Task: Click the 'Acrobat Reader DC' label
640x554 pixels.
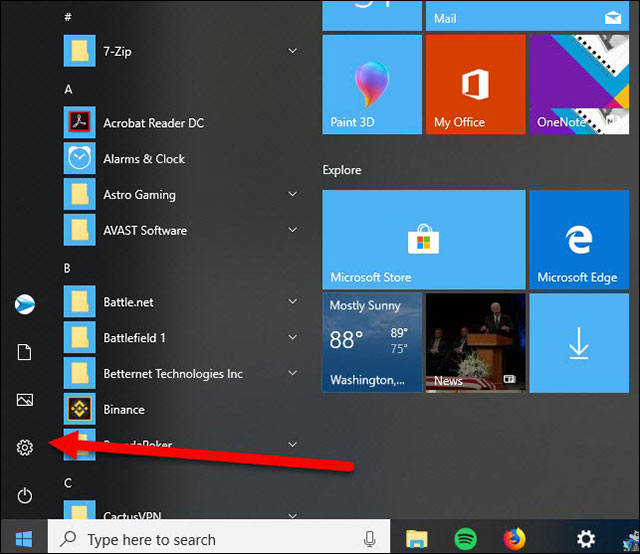Action: tap(153, 123)
